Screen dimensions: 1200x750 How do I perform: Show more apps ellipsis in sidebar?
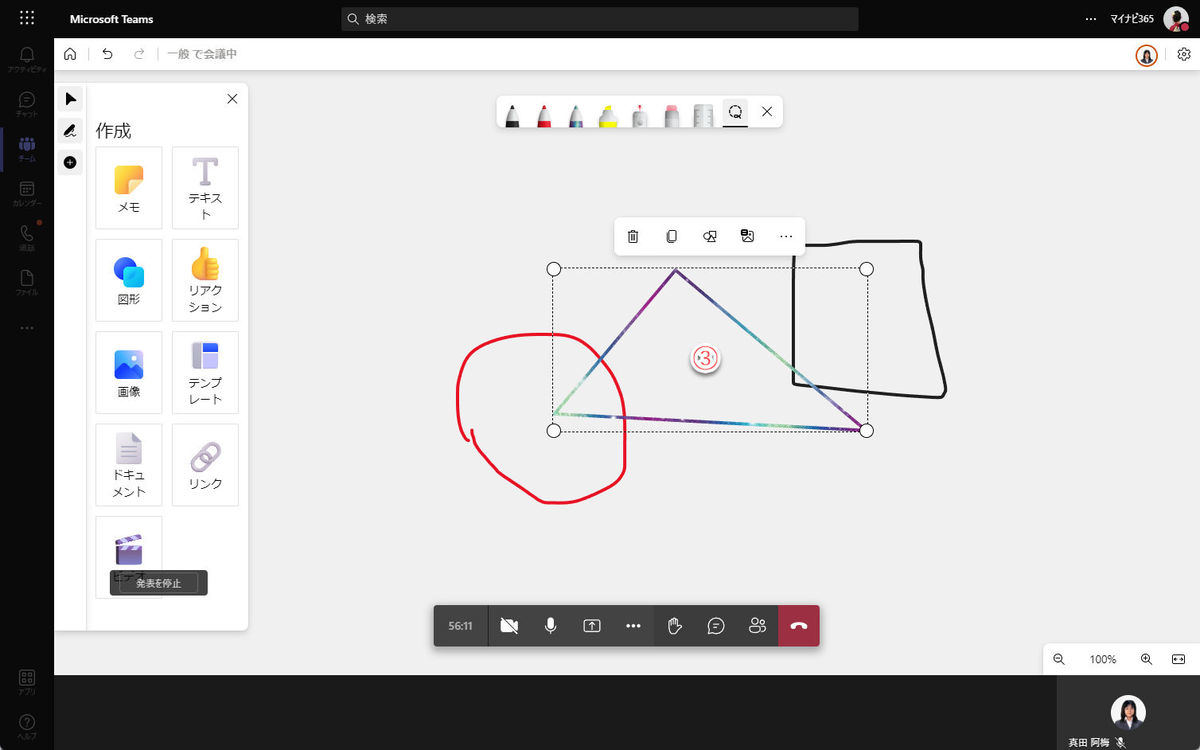coord(27,327)
